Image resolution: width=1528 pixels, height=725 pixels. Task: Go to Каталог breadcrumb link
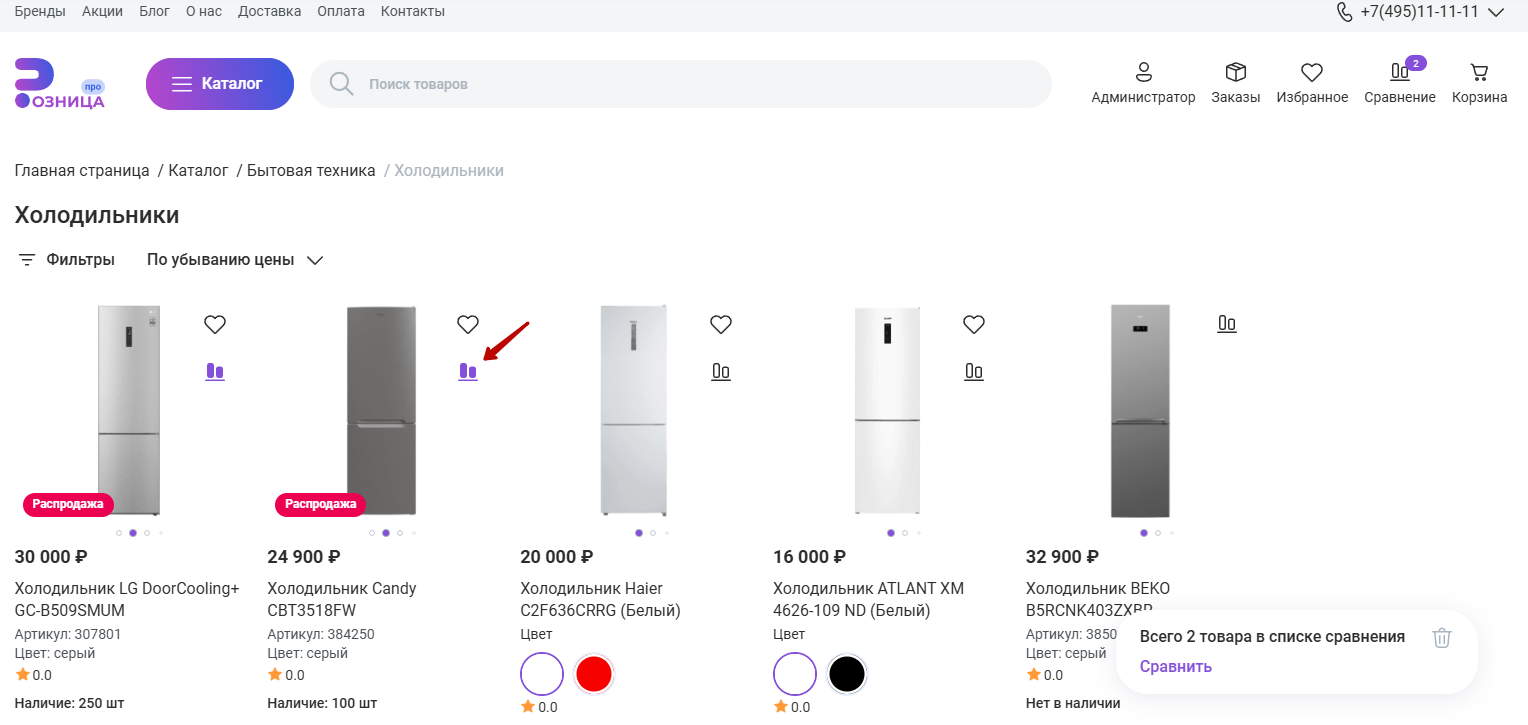click(199, 171)
